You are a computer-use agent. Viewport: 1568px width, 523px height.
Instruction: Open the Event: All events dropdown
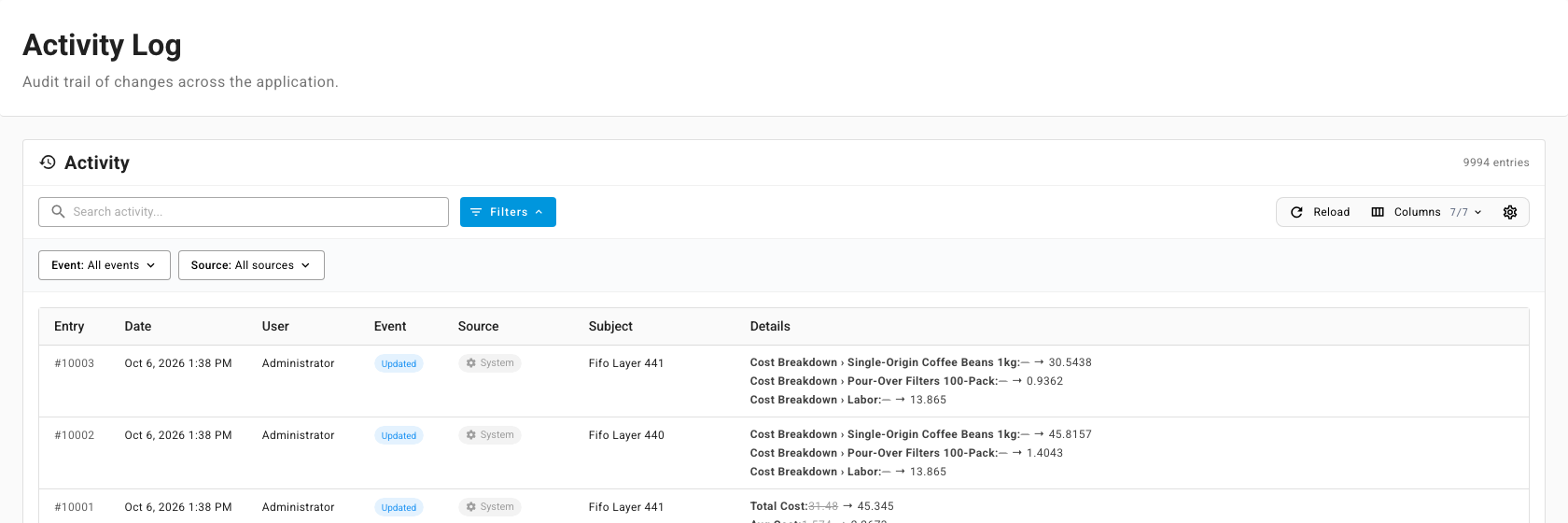tap(105, 265)
